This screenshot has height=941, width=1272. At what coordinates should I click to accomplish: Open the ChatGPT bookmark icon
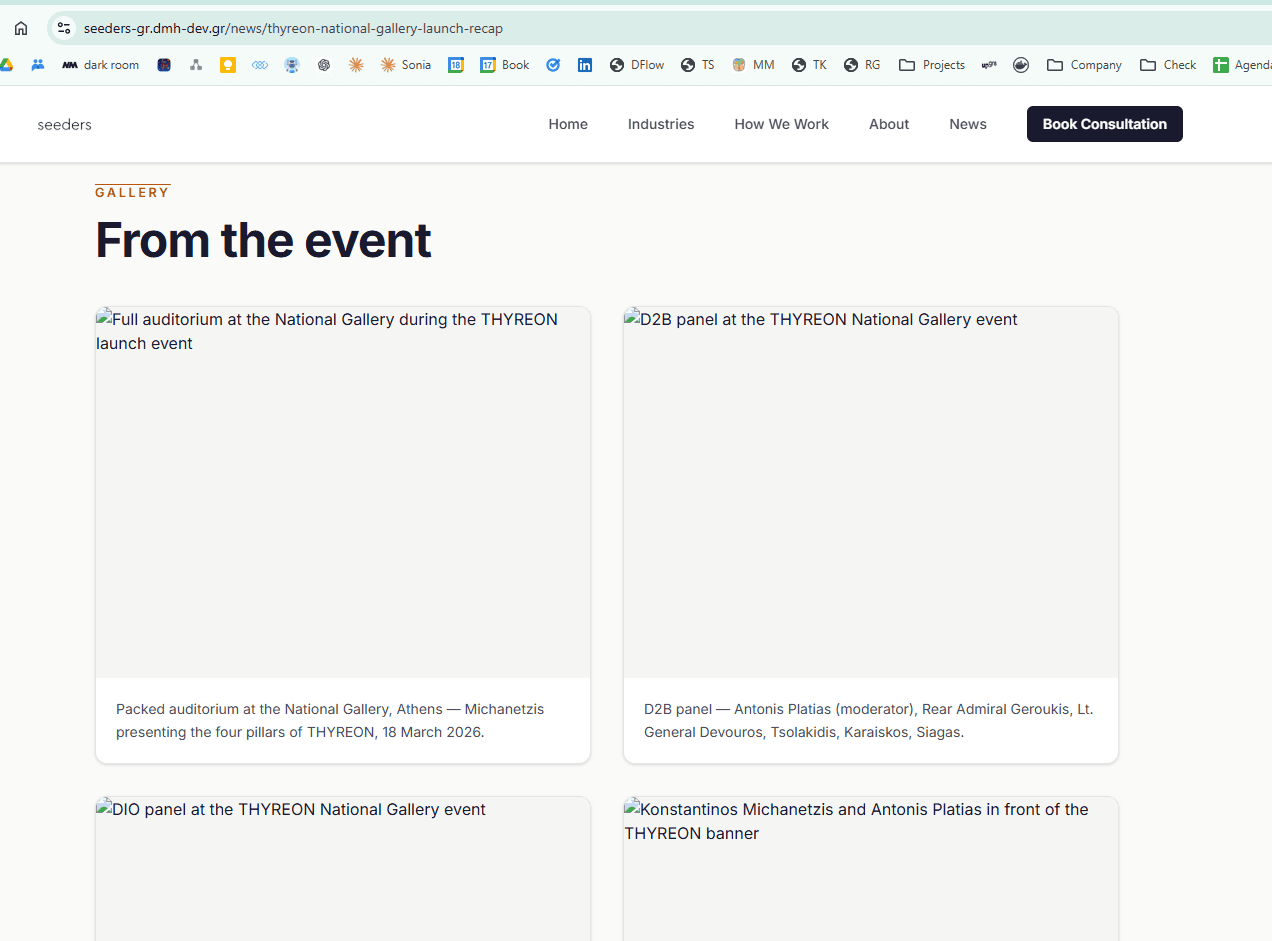(x=324, y=65)
